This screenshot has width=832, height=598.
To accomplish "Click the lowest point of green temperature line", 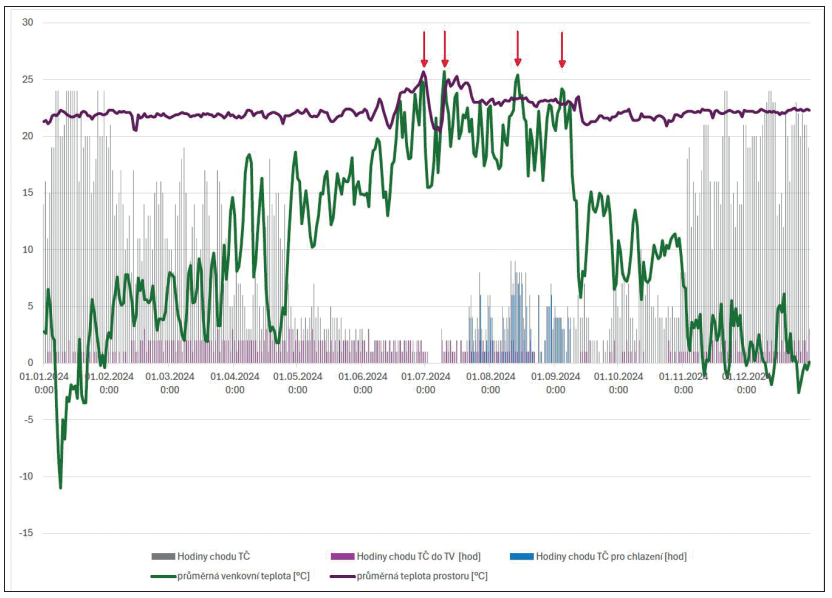I will click(60, 487).
